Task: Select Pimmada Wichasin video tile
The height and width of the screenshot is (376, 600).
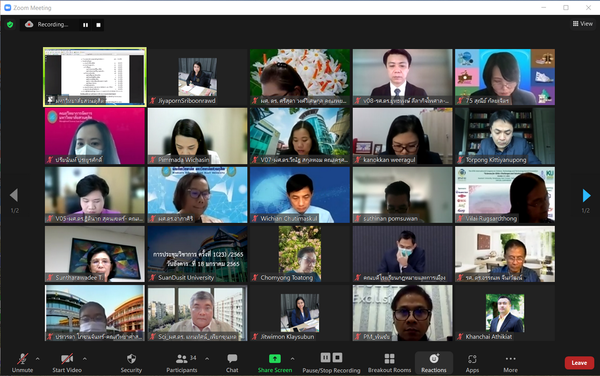Action: pyautogui.click(x=197, y=136)
